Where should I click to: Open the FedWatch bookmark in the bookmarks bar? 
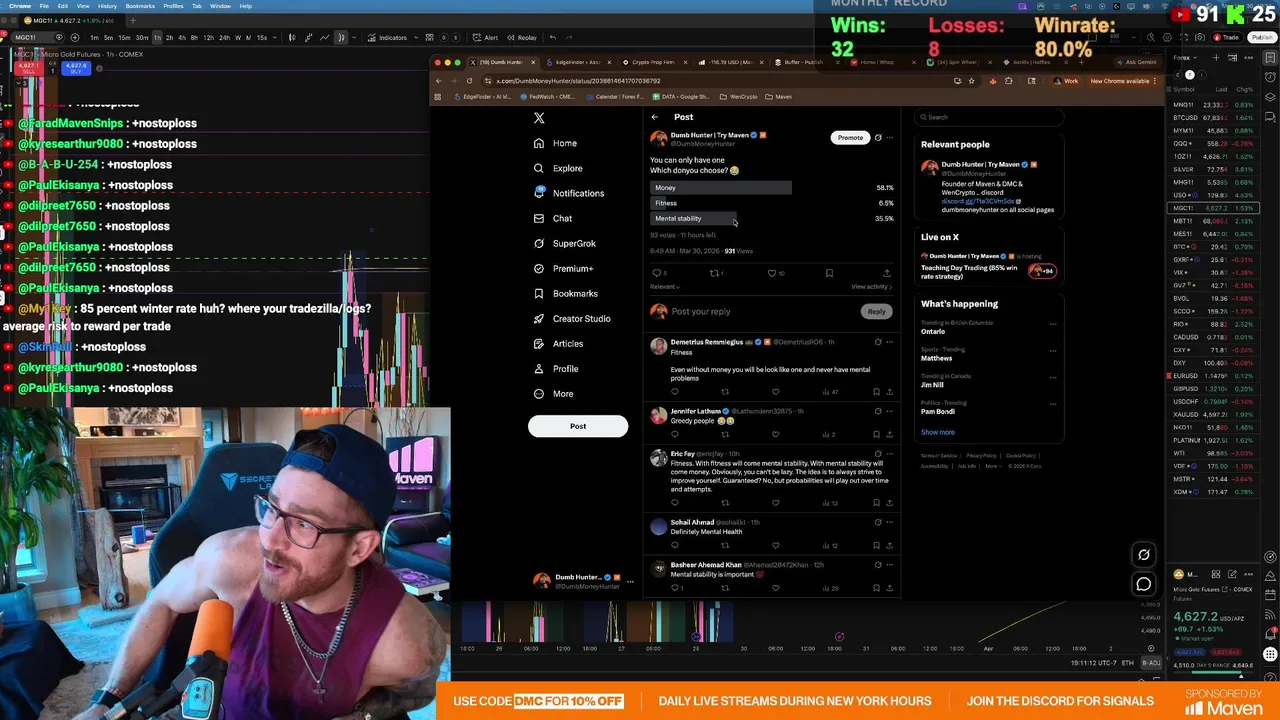(550, 97)
